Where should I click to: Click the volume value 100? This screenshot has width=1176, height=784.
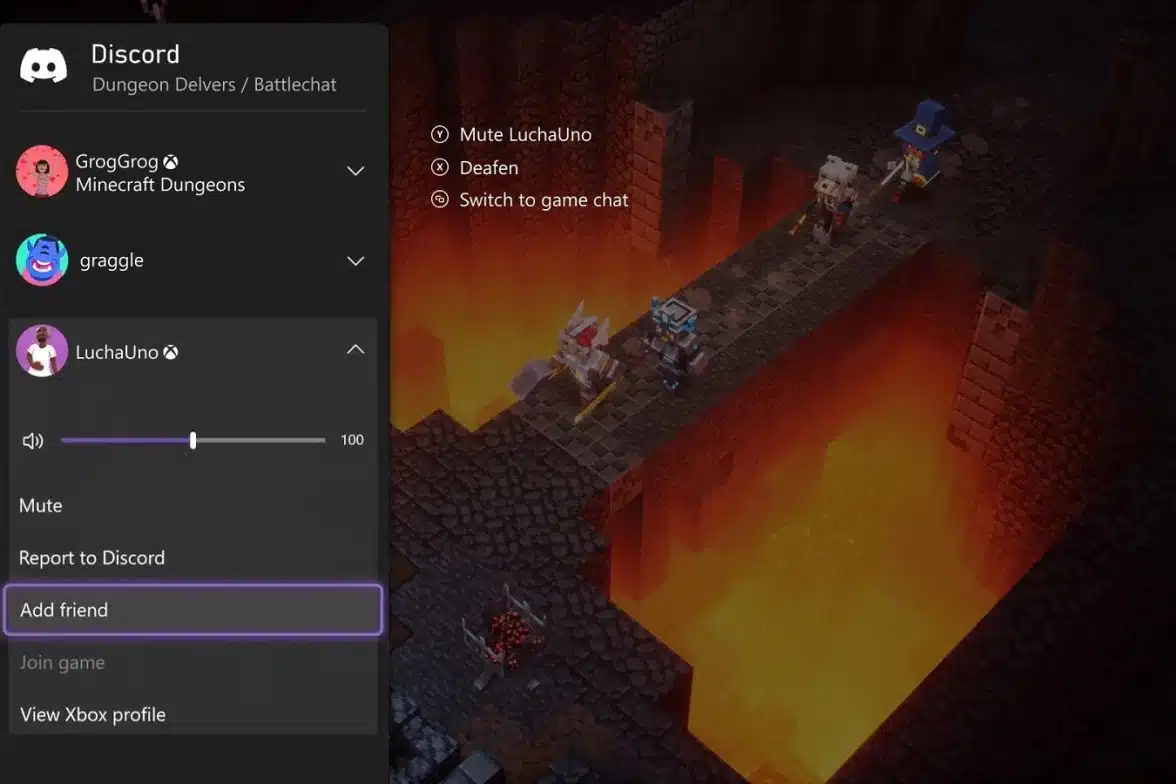[352, 440]
